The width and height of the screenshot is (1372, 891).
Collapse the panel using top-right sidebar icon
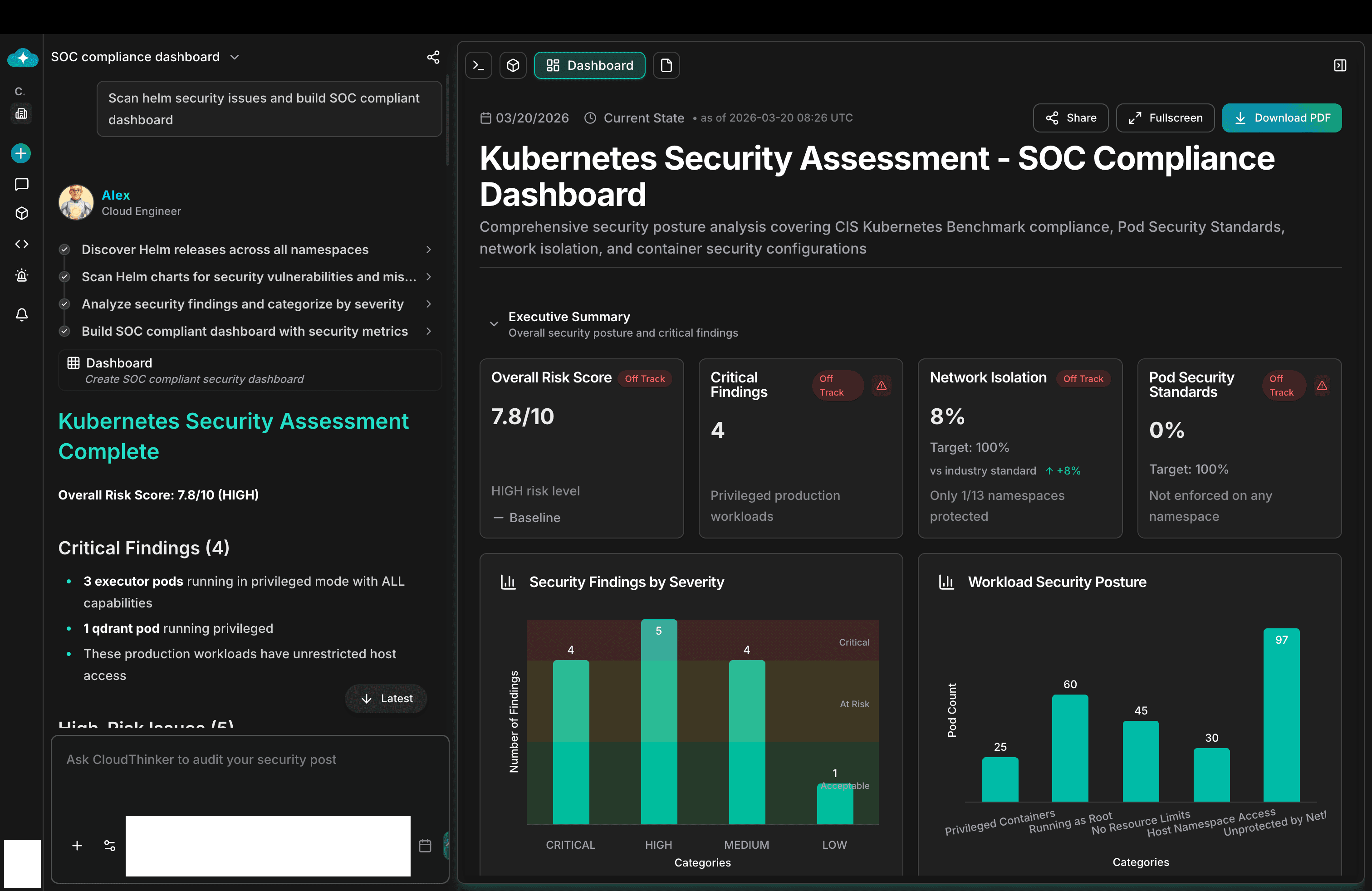[1340, 64]
